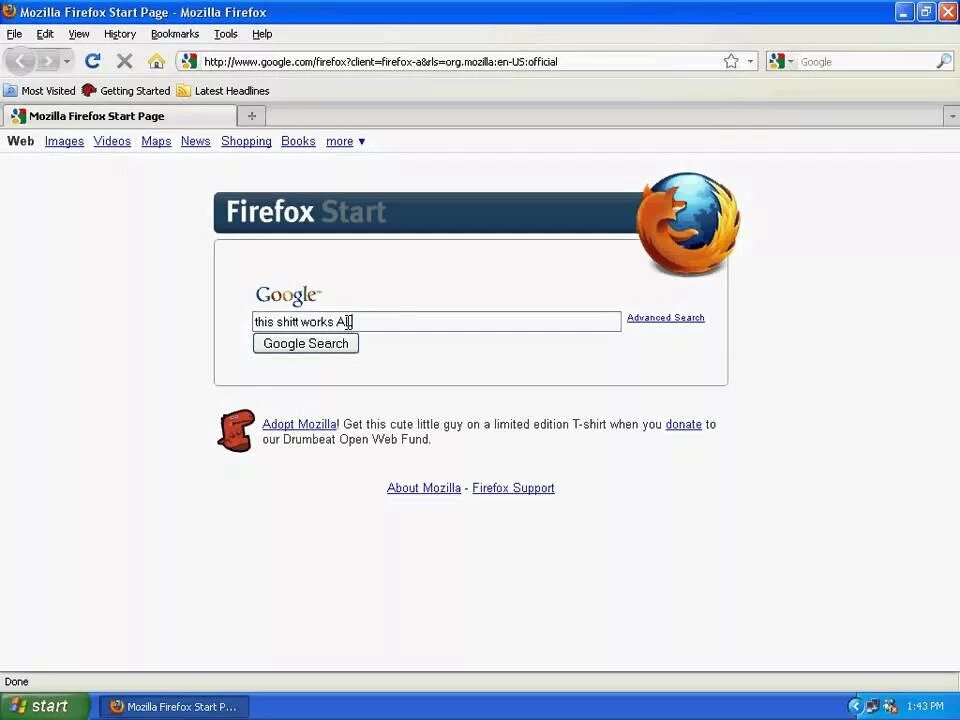Click the URL address bar text
Image resolution: width=960 pixels, height=720 pixels.
tap(380, 62)
